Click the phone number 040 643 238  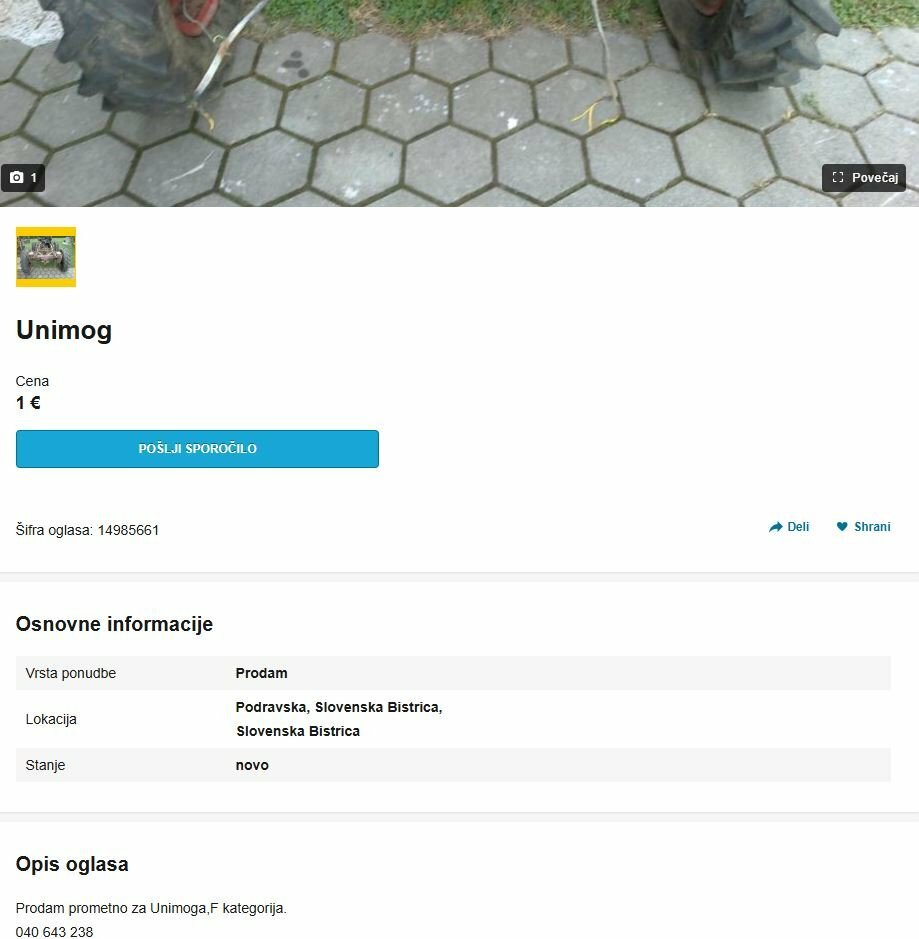click(x=54, y=932)
